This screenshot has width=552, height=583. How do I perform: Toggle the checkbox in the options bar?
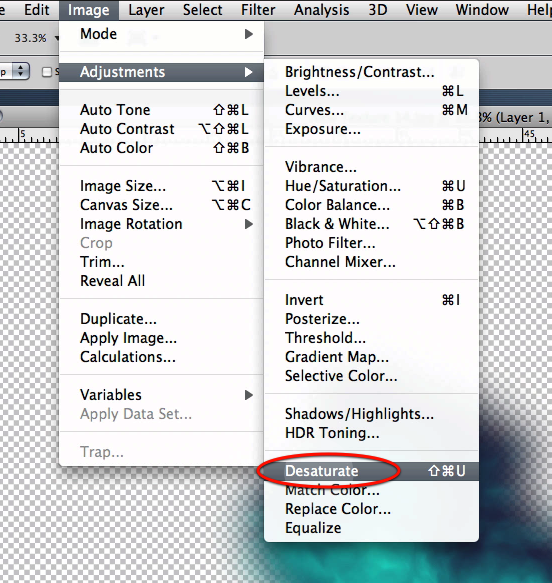coord(47,72)
